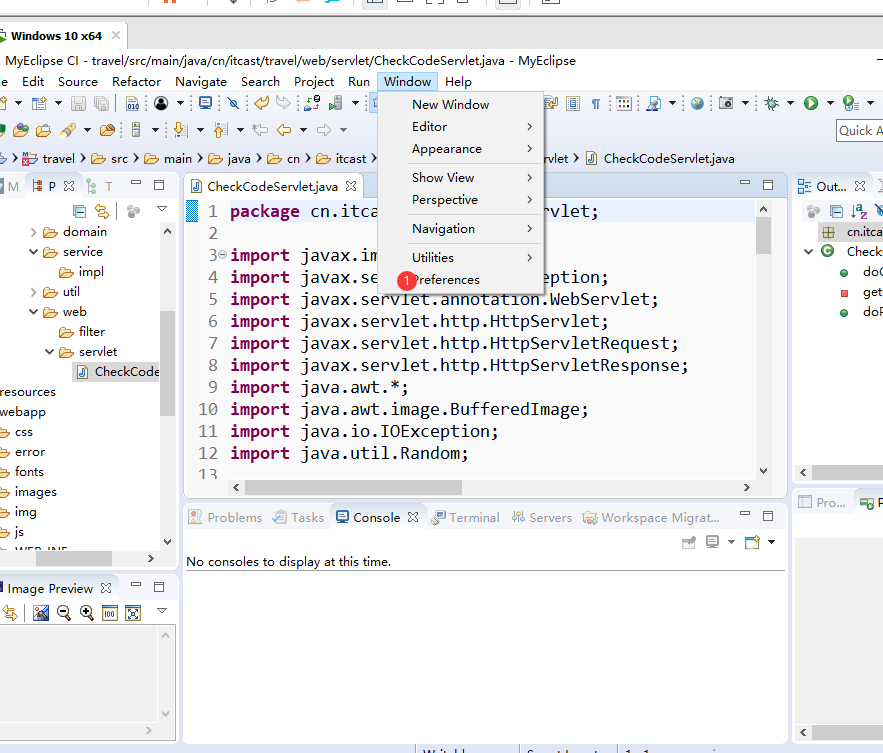Click Collapse All in Package Explorer
Image resolution: width=883 pixels, height=753 pixels.
[x=79, y=211]
